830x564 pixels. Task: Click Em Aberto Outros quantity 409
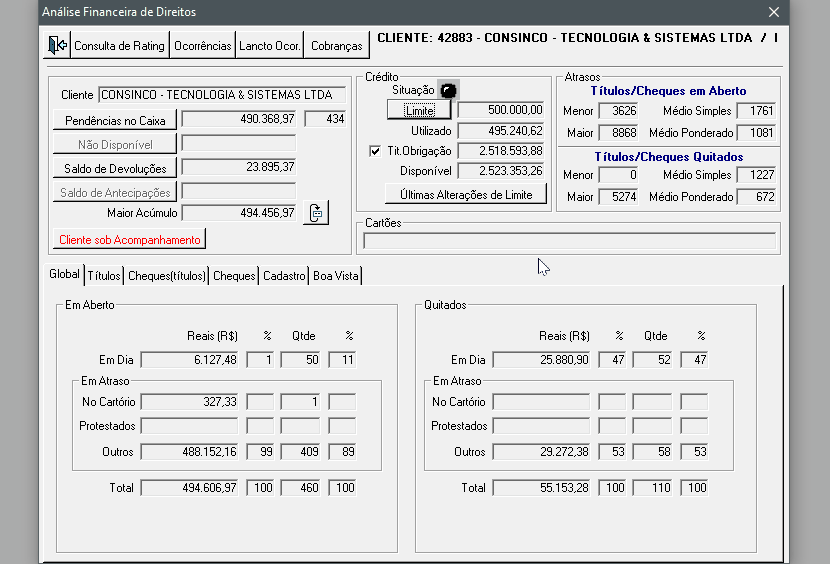300,452
